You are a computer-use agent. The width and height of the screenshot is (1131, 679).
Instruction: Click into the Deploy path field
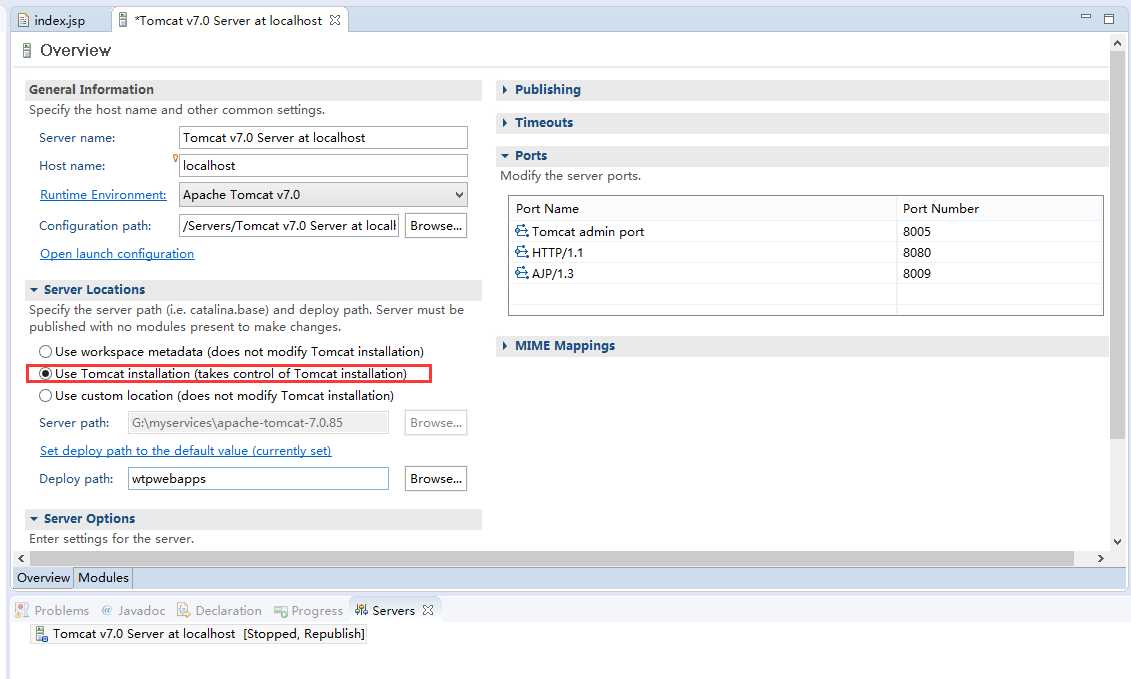click(x=258, y=478)
